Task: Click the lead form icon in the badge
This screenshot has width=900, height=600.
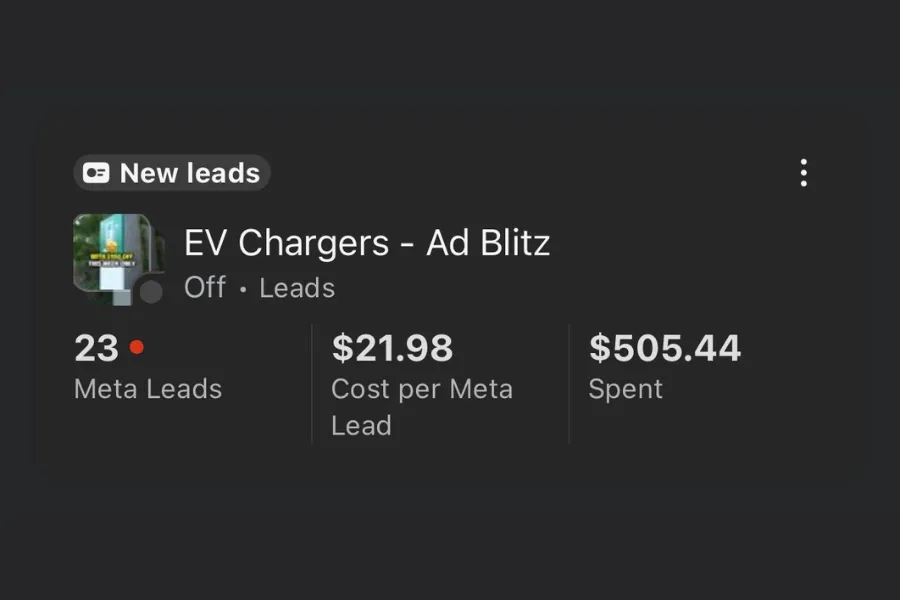Action: (96, 173)
